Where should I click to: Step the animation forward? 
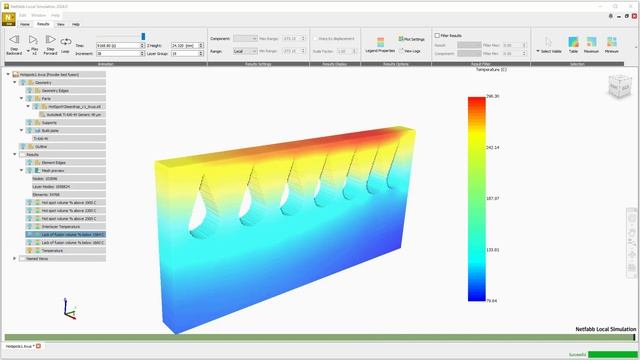point(50,44)
